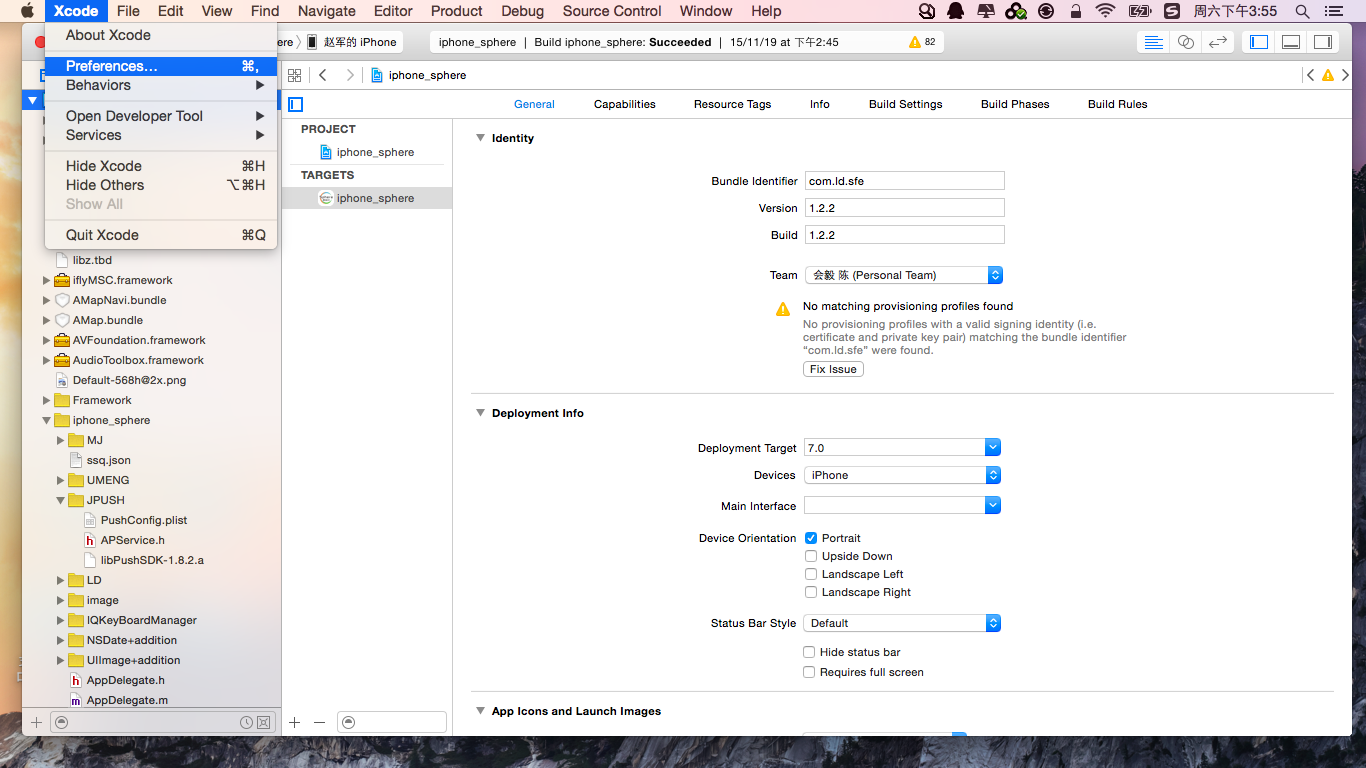Toggle the project and targets list icon
The width and height of the screenshot is (1366, 768).
click(x=295, y=104)
